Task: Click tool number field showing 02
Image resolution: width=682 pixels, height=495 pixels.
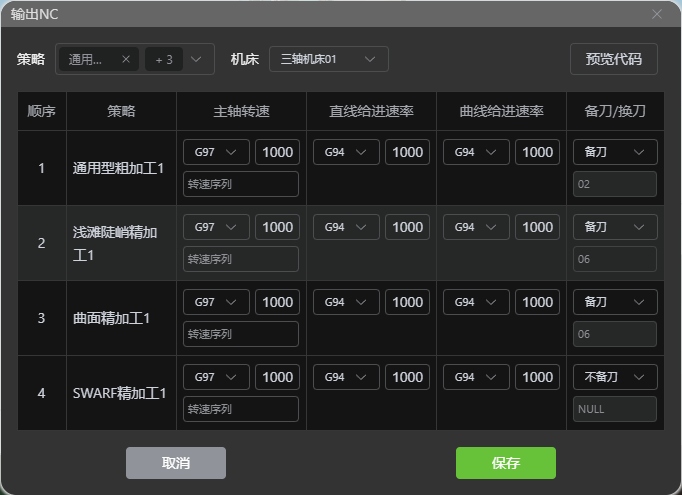Action: point(614,184)
